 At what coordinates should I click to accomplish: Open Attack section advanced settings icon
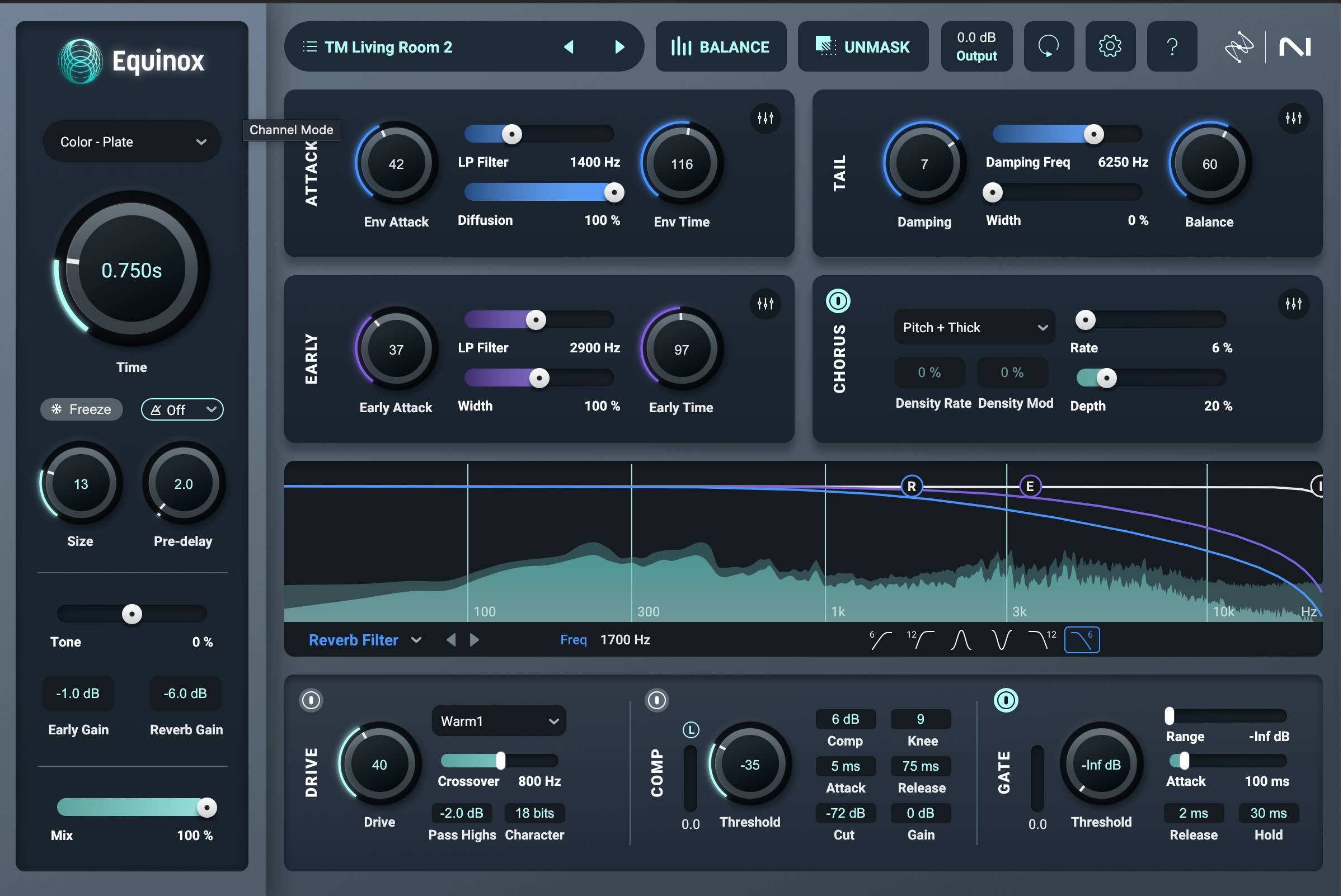point(767,118)
